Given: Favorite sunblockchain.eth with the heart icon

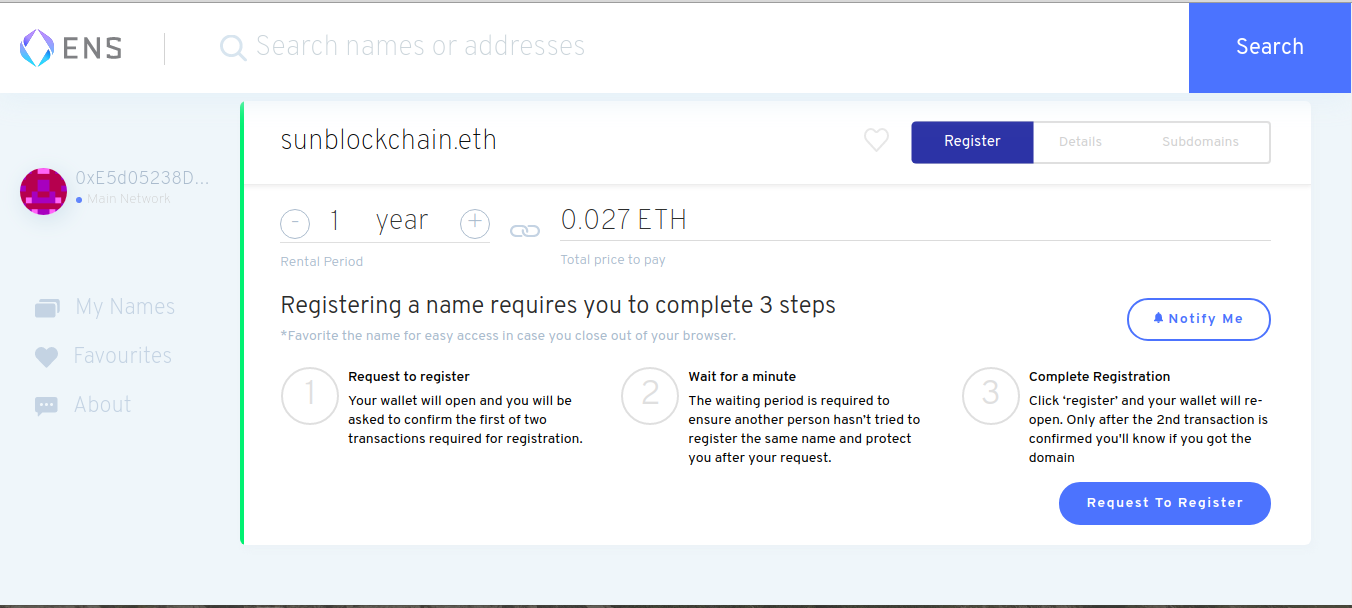Looking at the screenshot, I should (x=876, y=141).
